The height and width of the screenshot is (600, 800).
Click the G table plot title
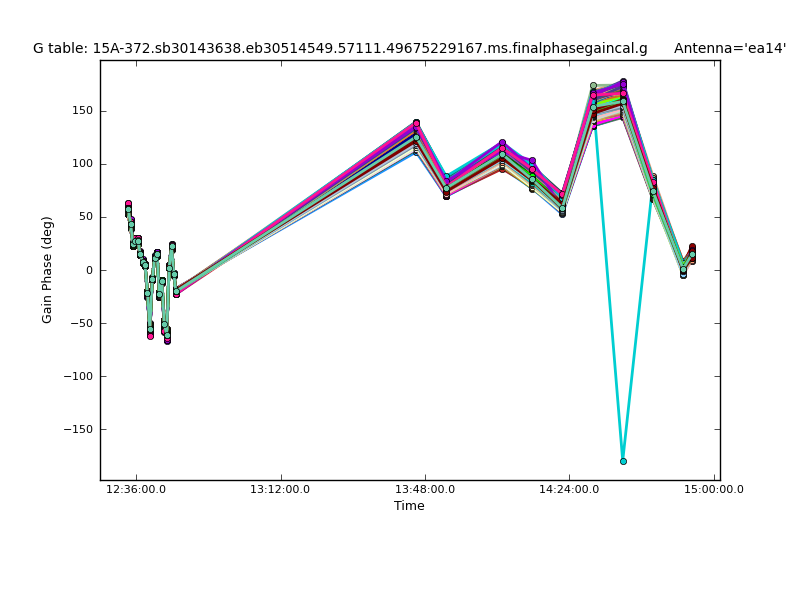pyautogui.click(x=340, y=48)
